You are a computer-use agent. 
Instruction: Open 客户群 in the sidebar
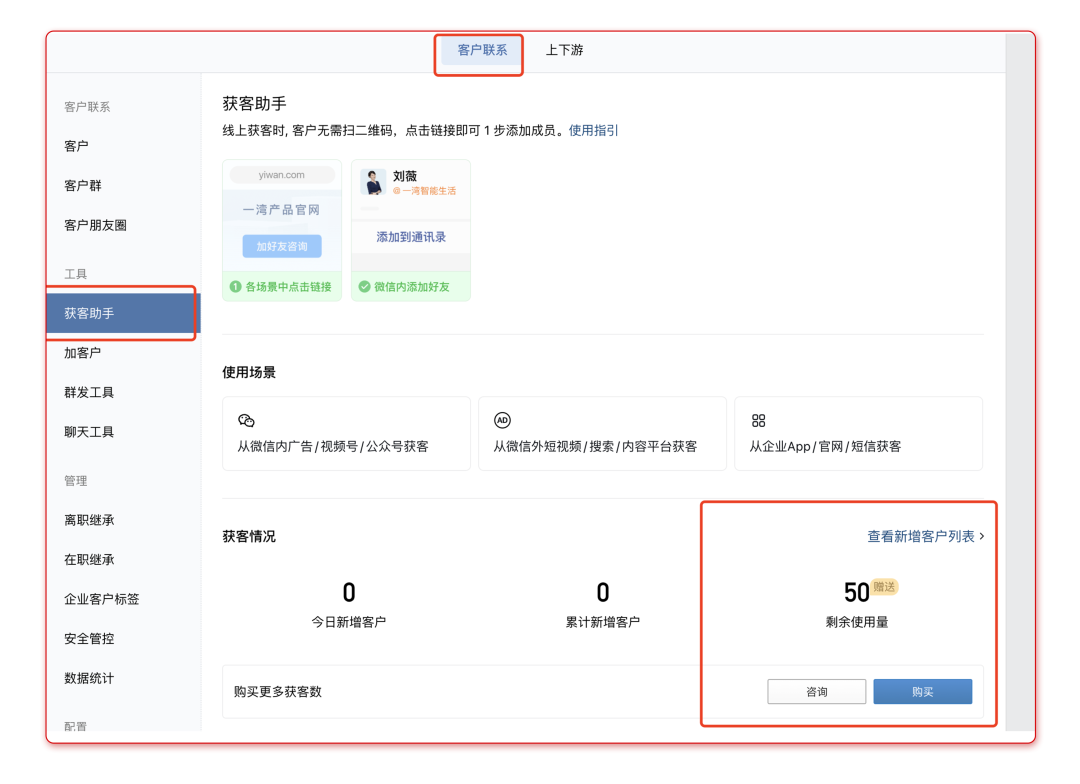(83, 186)
